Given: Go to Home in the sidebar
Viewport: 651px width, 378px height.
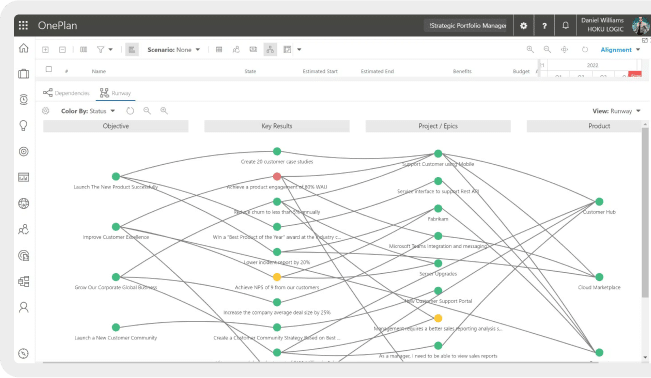Looking at the screenshot, I should 24,48.
